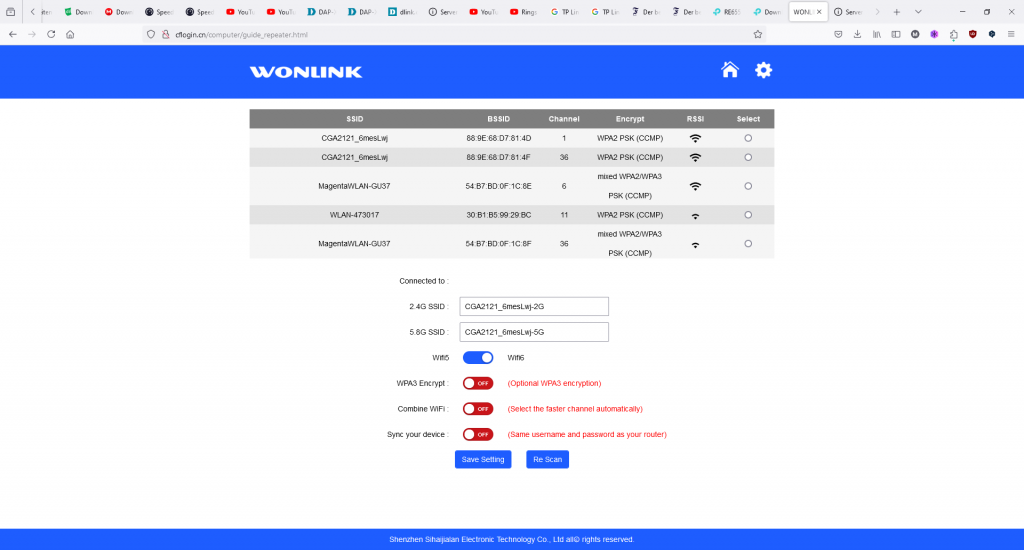This screenshot has width=1024, height=550.
Task: Click the Shenzhen Sihaijialan footer text
Action: tap(511, 540)
